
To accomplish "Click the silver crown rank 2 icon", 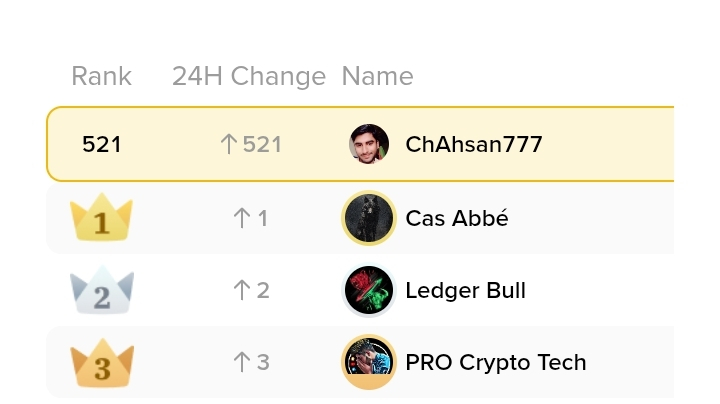I will (x=101, y=290).
